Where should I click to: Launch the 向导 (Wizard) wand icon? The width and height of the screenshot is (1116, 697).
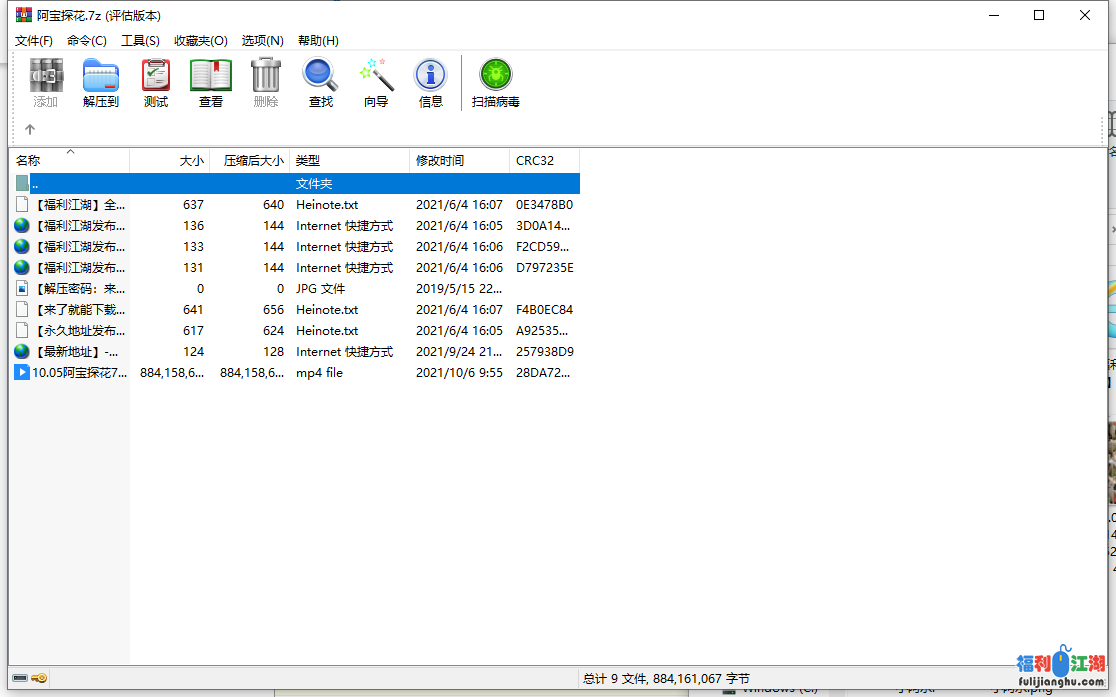[376, 82]
